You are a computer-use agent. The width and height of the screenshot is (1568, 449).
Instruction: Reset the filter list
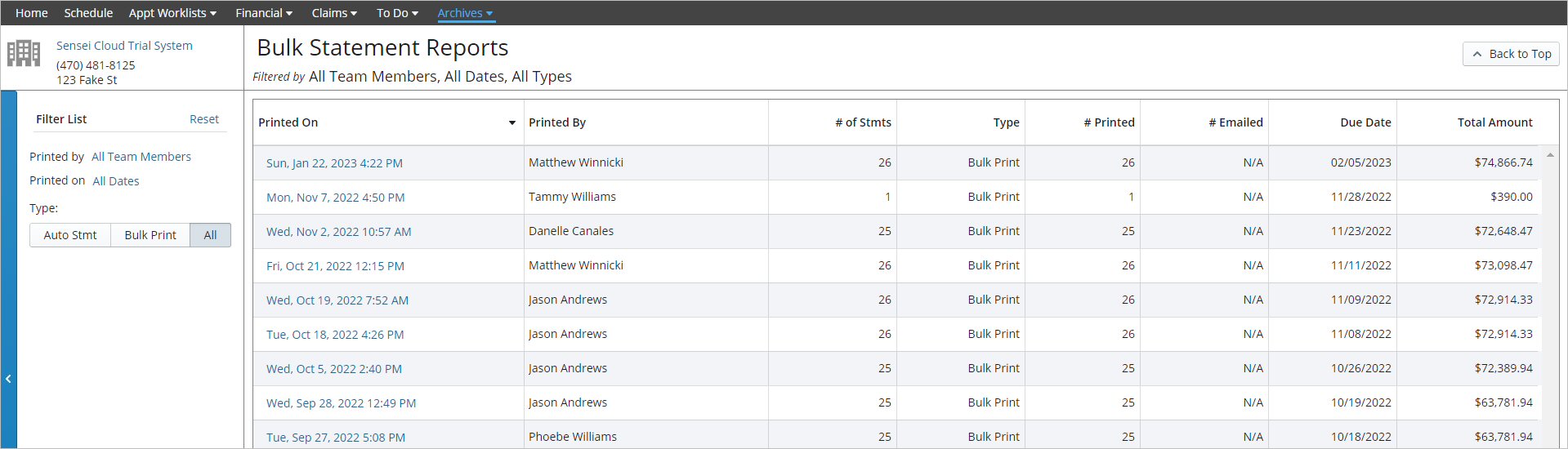(x=203, y=119)
